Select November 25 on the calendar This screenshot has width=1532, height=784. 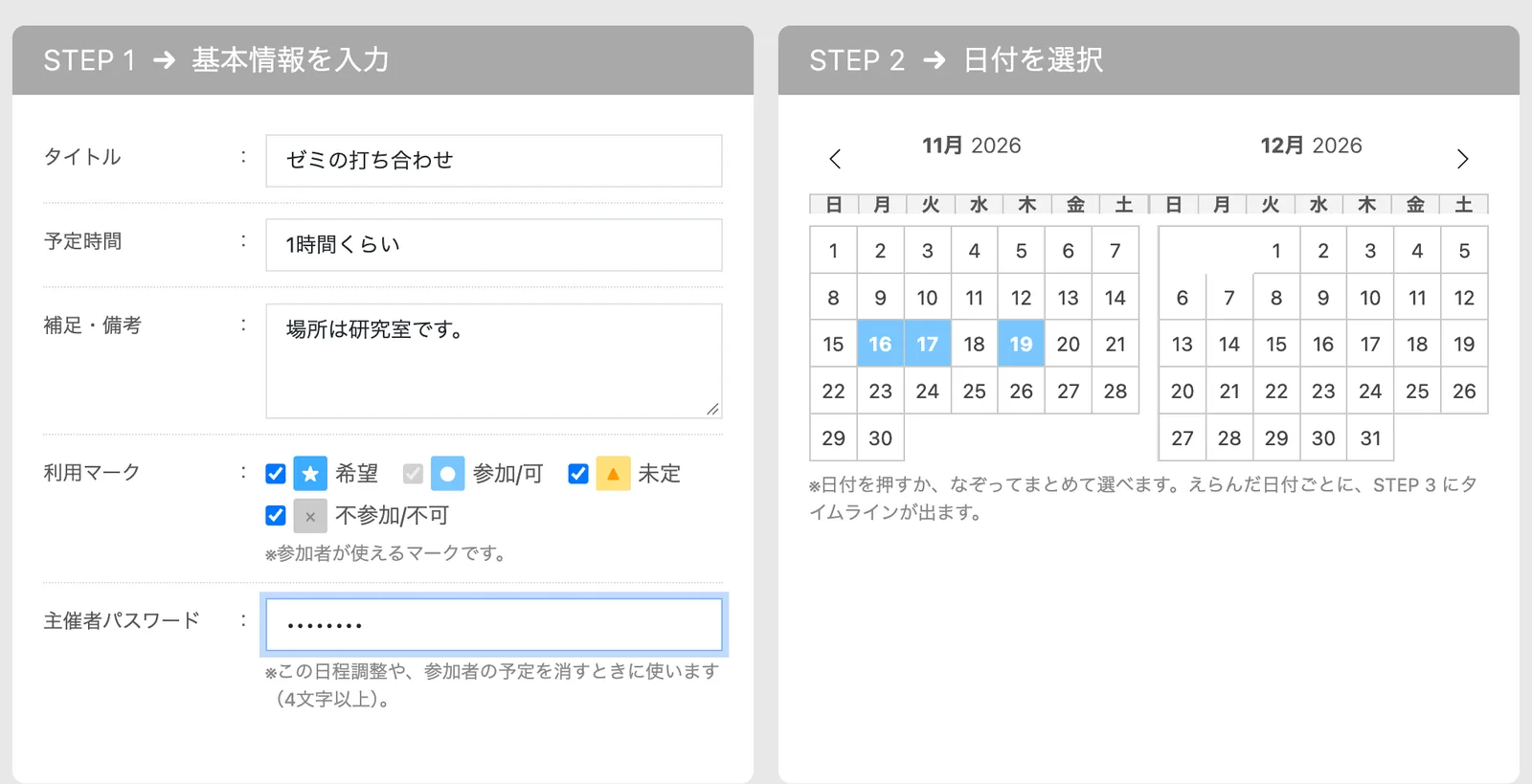974,391
